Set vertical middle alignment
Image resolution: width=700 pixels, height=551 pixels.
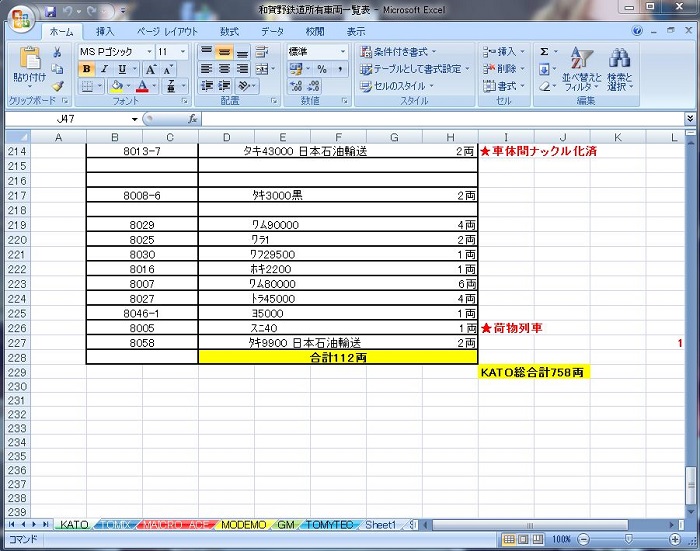click(224, 52)
